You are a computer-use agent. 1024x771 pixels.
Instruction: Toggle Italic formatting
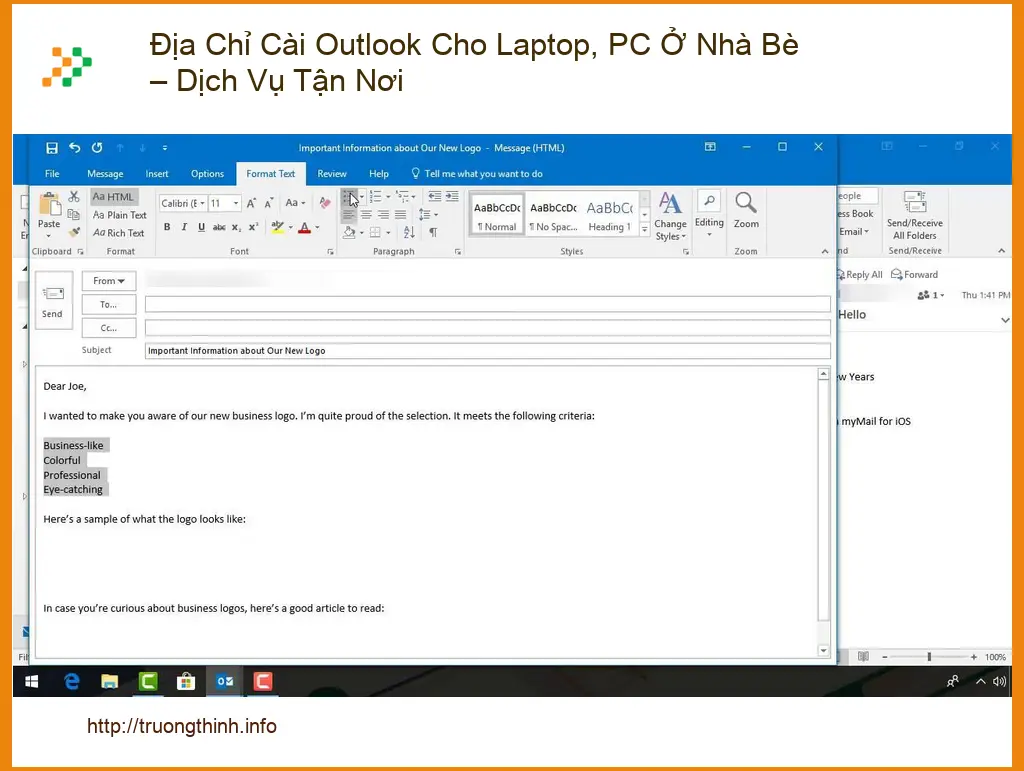[x=184, y=227]
